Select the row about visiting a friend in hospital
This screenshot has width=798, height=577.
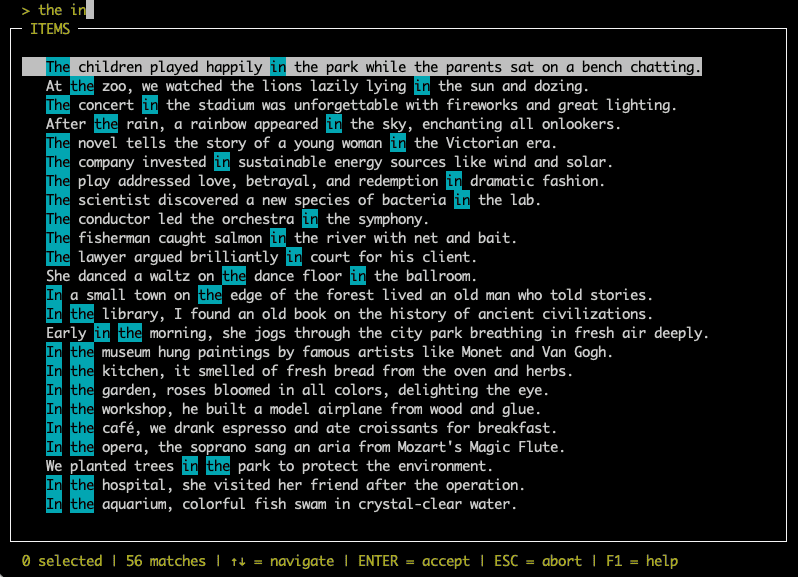click(x=285, y=485)
